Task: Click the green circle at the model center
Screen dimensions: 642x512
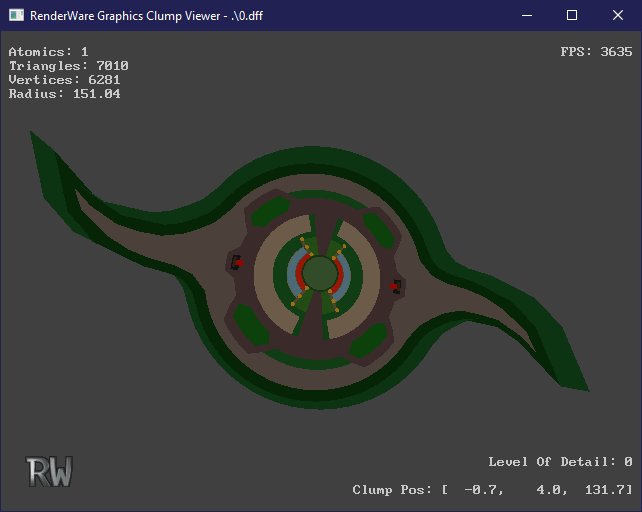Action: pyautogui.click(x=319, y=273)
